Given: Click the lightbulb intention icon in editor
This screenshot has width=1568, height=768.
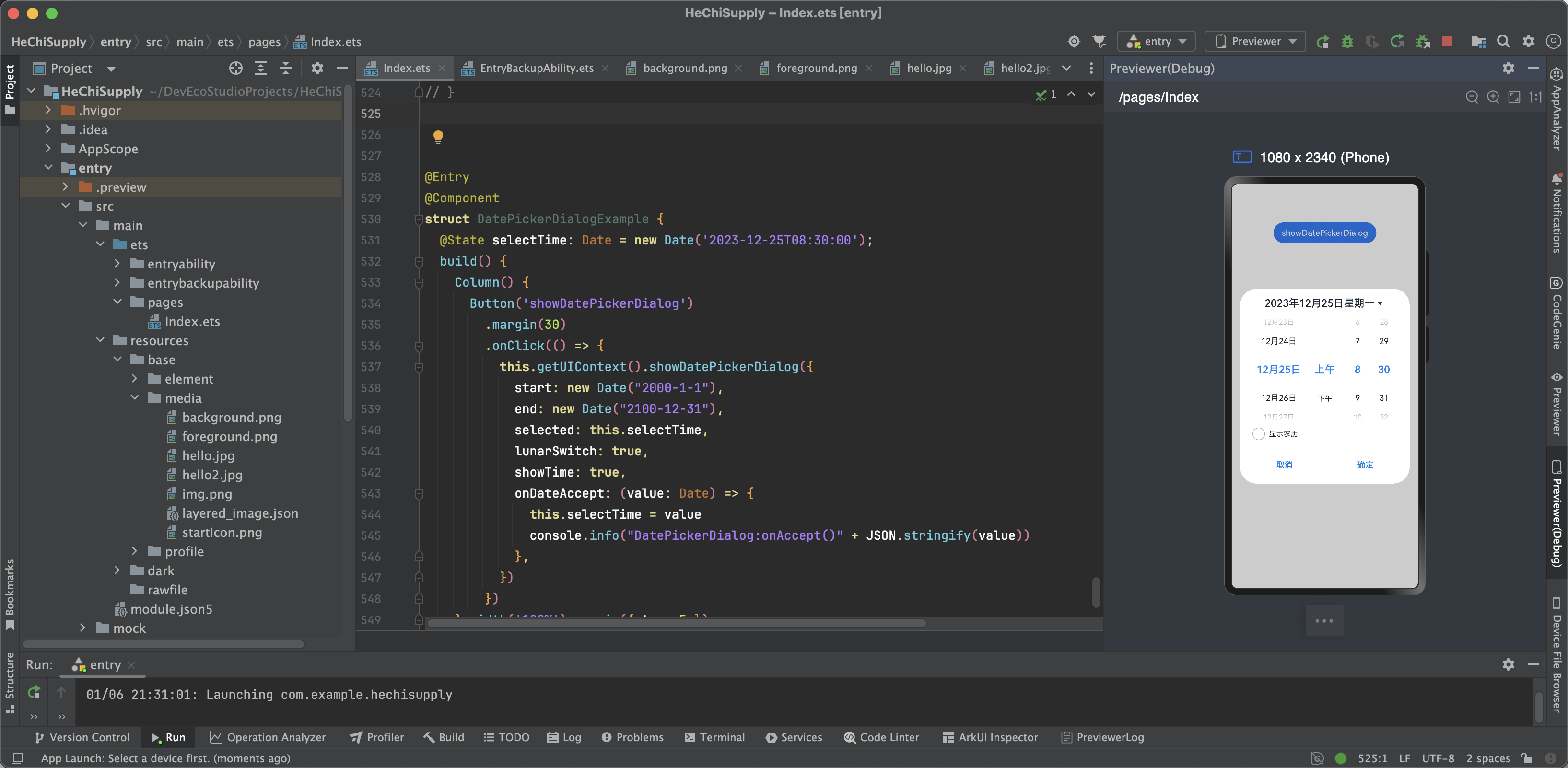Looking at the screenshot, I should [x=438, y=136].
